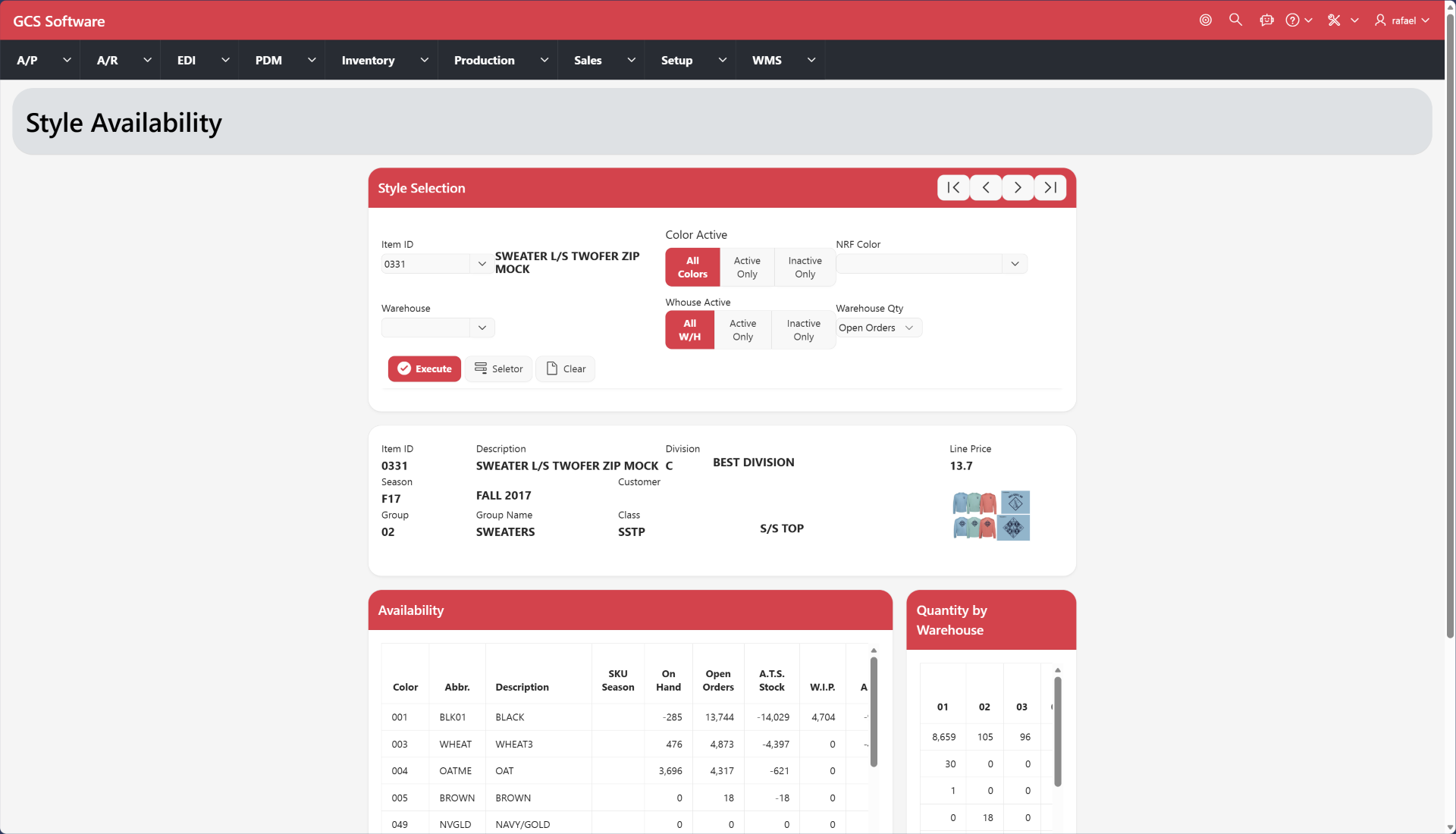Open the search magnifier icon
1456x834 pixels.
[1235, 20]
